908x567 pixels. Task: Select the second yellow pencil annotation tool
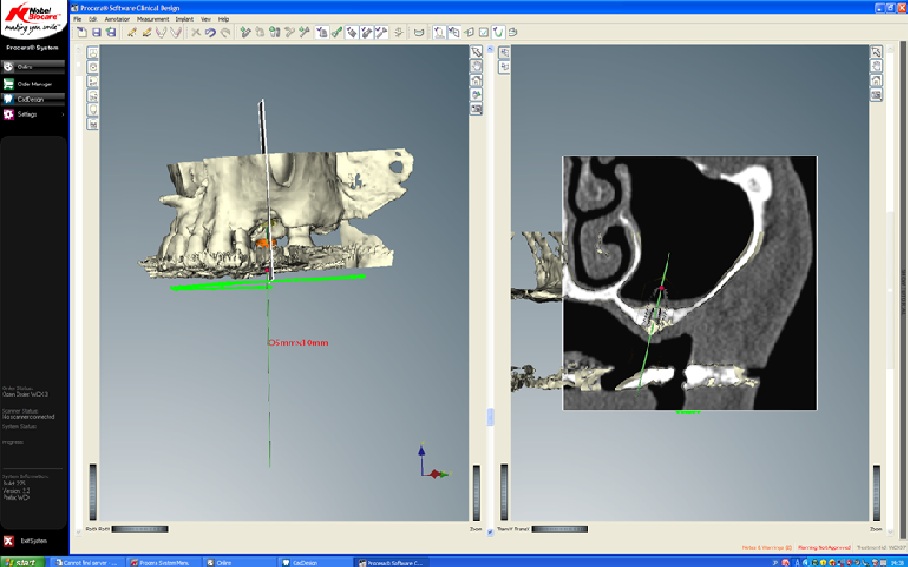tap(147, 32)
